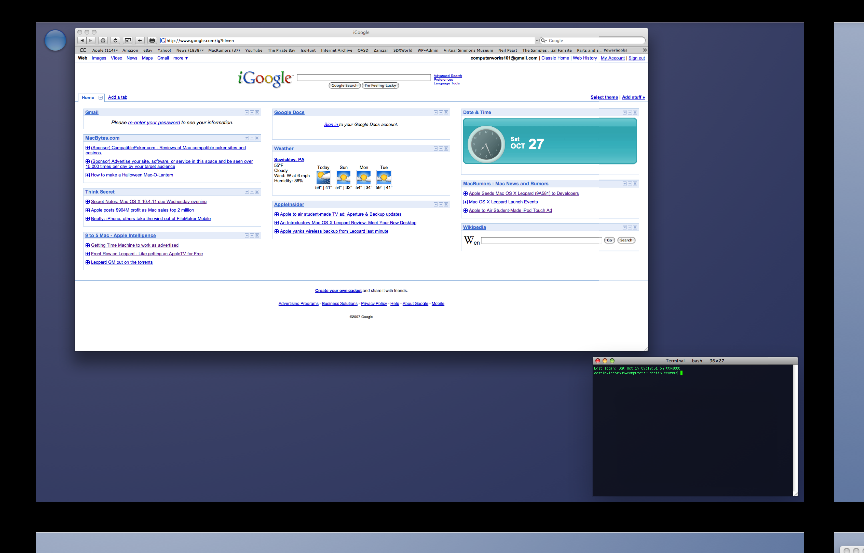Screen dimensions: 864x553
Task: Click the Wikipedia gadget Search button
Action: (626, 240)
